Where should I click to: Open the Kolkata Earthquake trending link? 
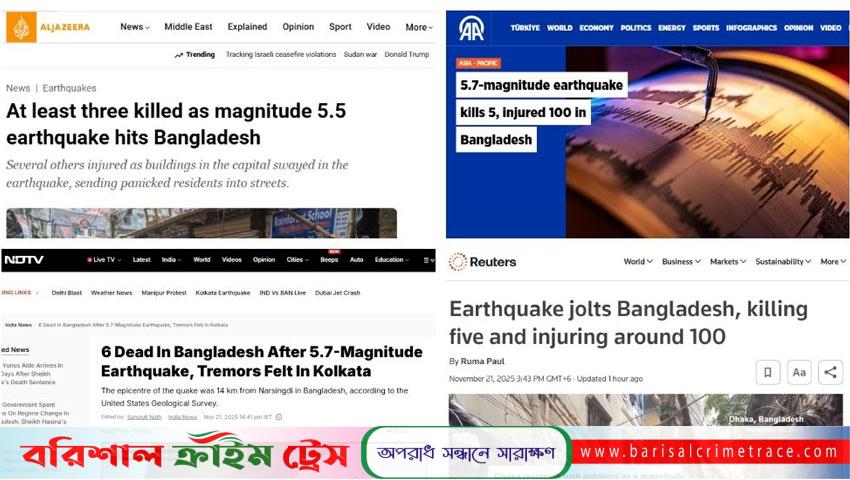(x=223, y=293)
